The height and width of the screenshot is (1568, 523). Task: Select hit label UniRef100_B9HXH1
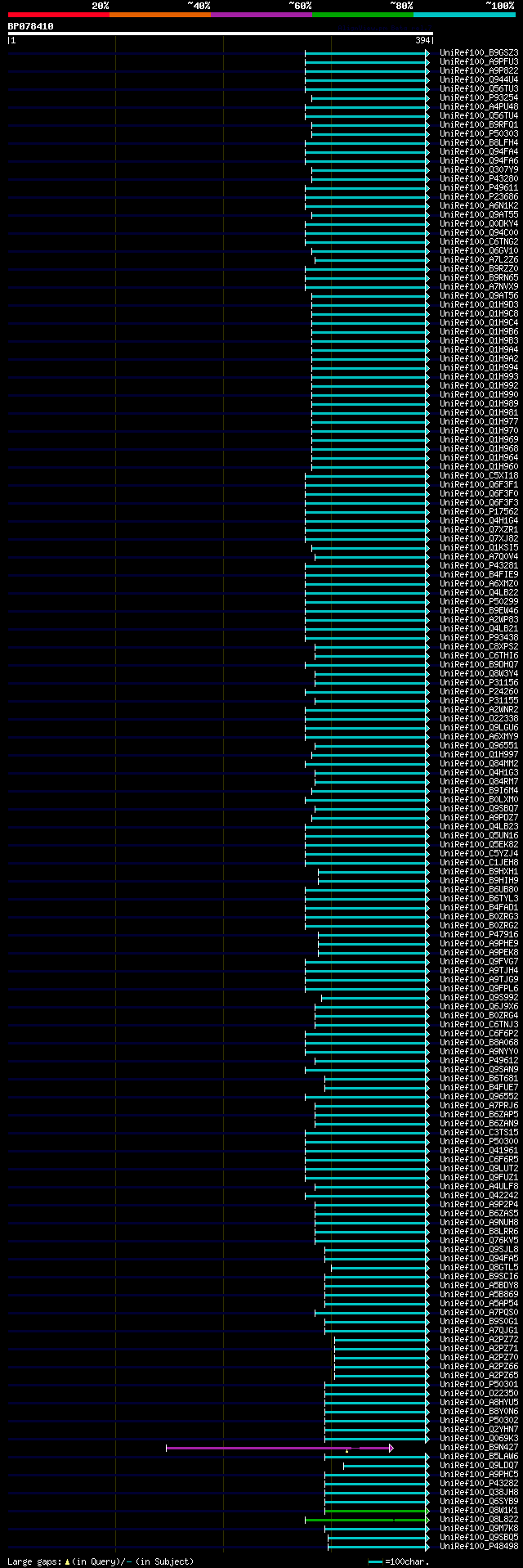pos(479,871)
